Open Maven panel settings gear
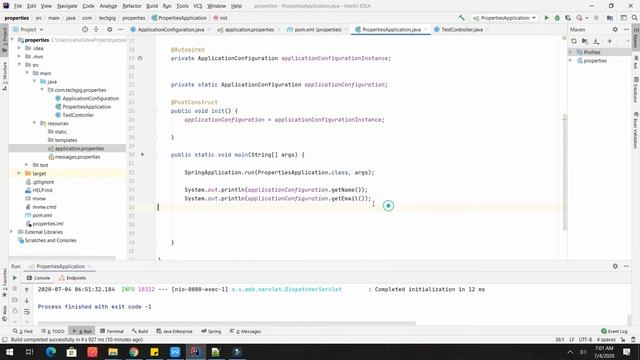 pyautogui.click(x=615, y=29)
